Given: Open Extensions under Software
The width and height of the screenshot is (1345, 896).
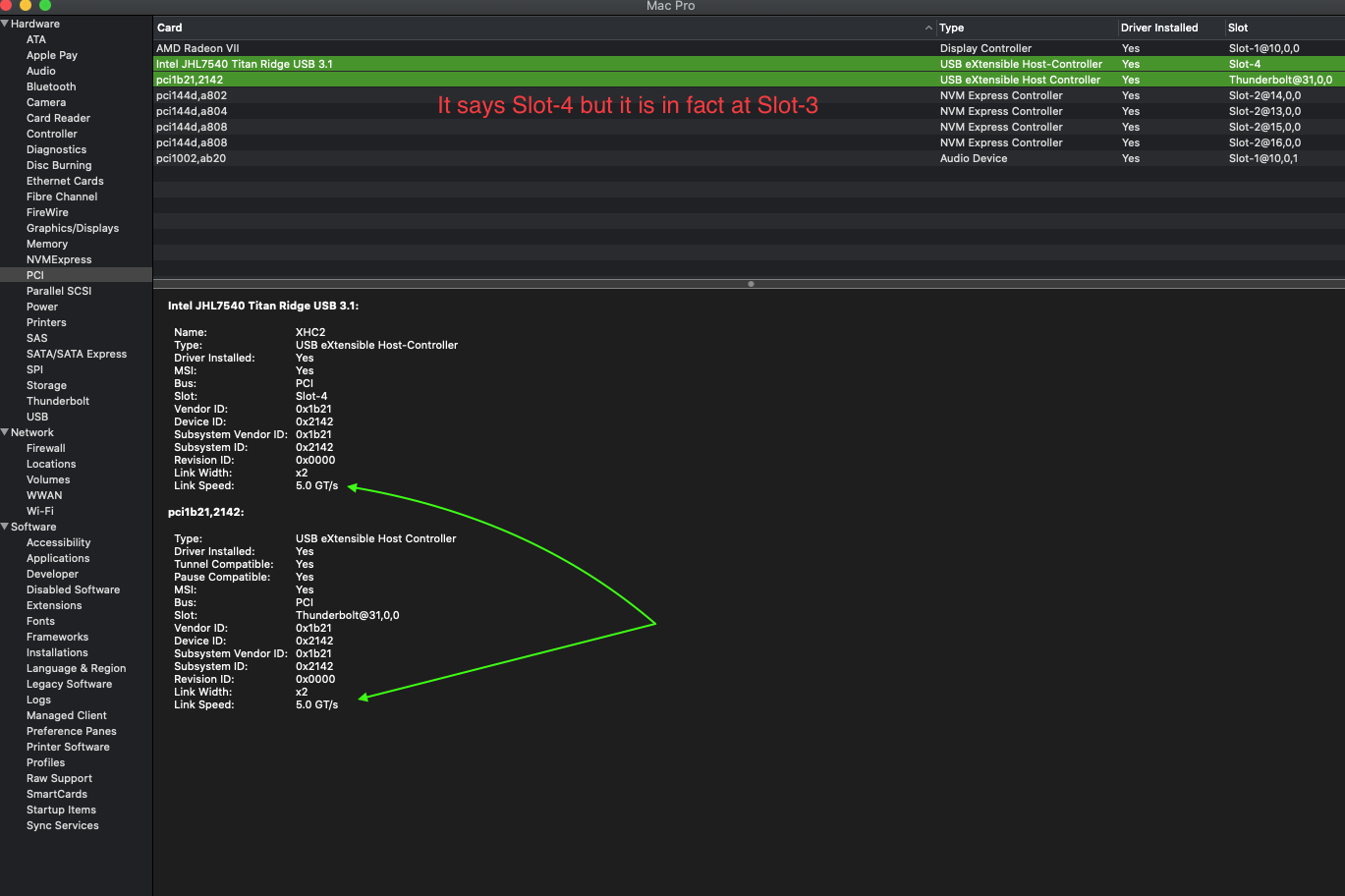Looking at the screenshot, I should coord(54,605).
